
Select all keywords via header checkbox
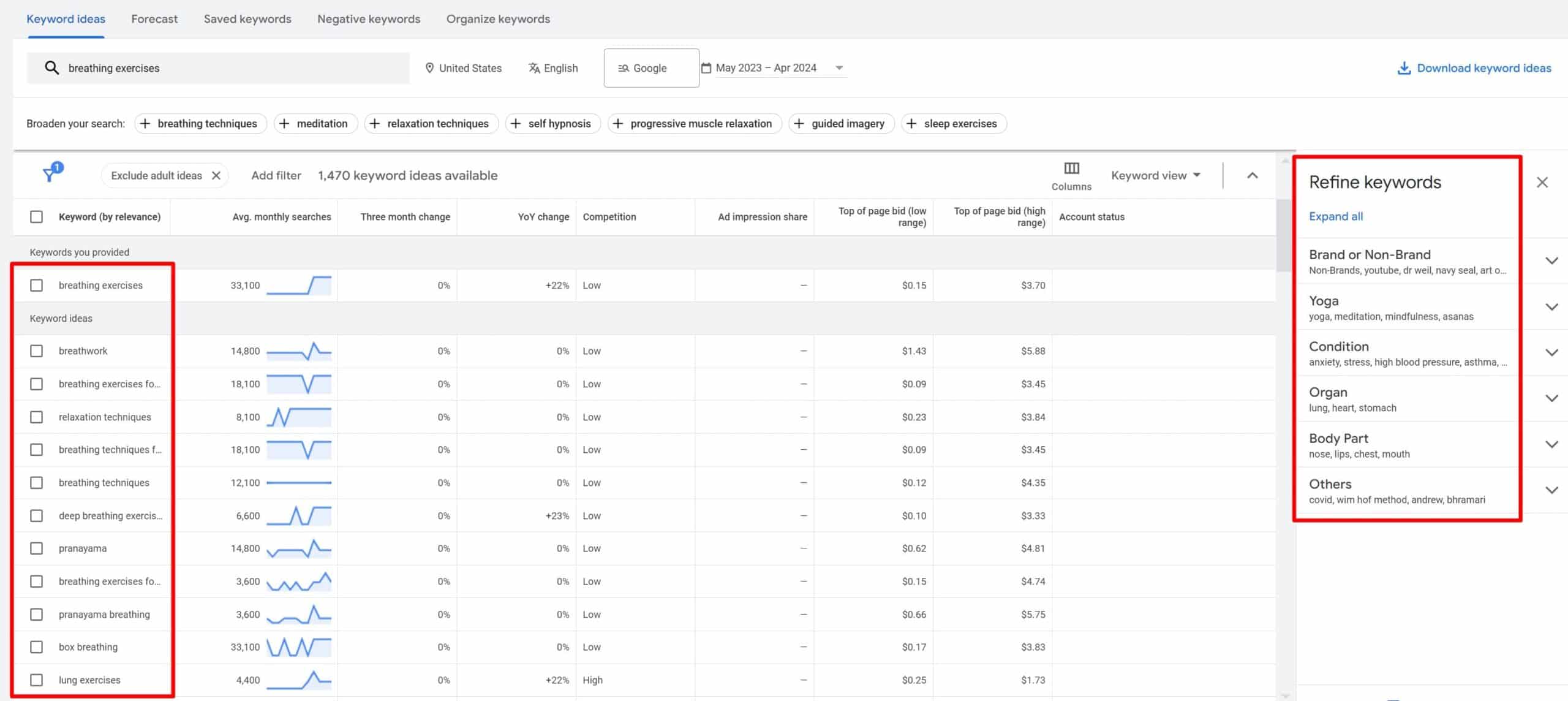coord(37,216)
